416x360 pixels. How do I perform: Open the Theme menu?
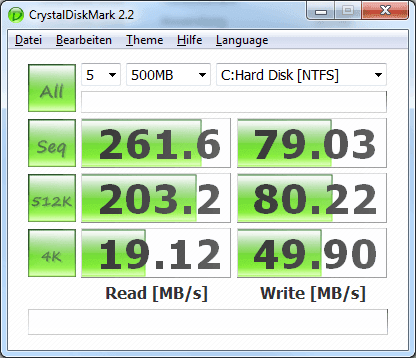point(144,40)
